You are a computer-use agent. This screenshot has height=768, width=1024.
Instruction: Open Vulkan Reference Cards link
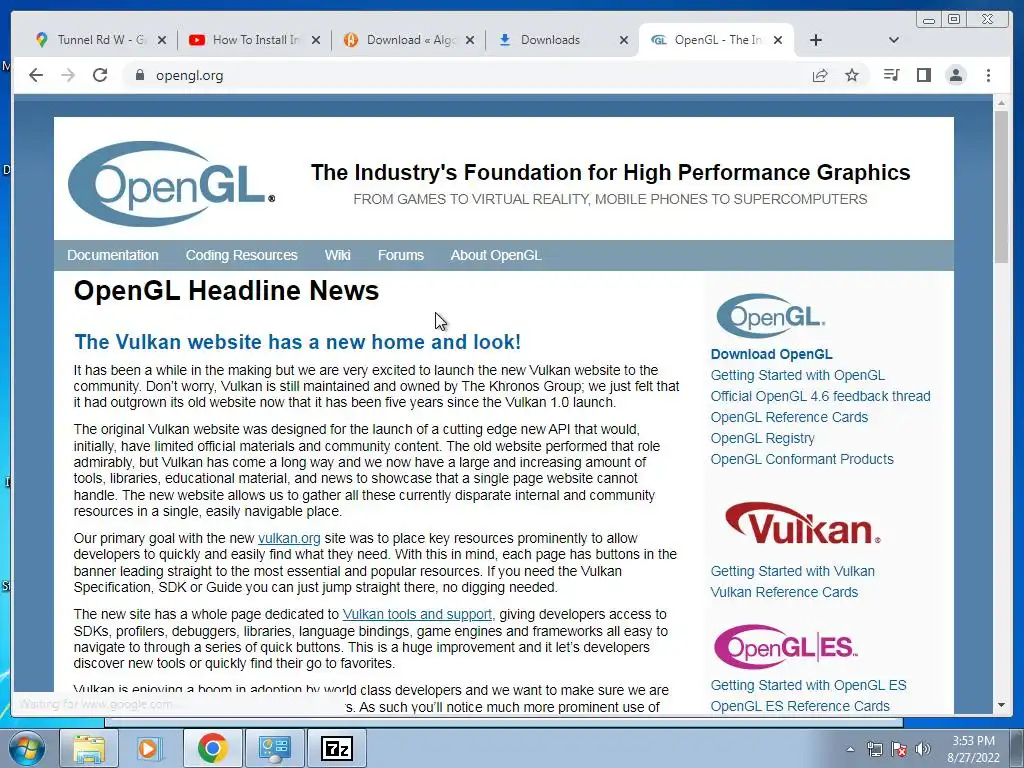pyautogui.click(x=784, y=592)
